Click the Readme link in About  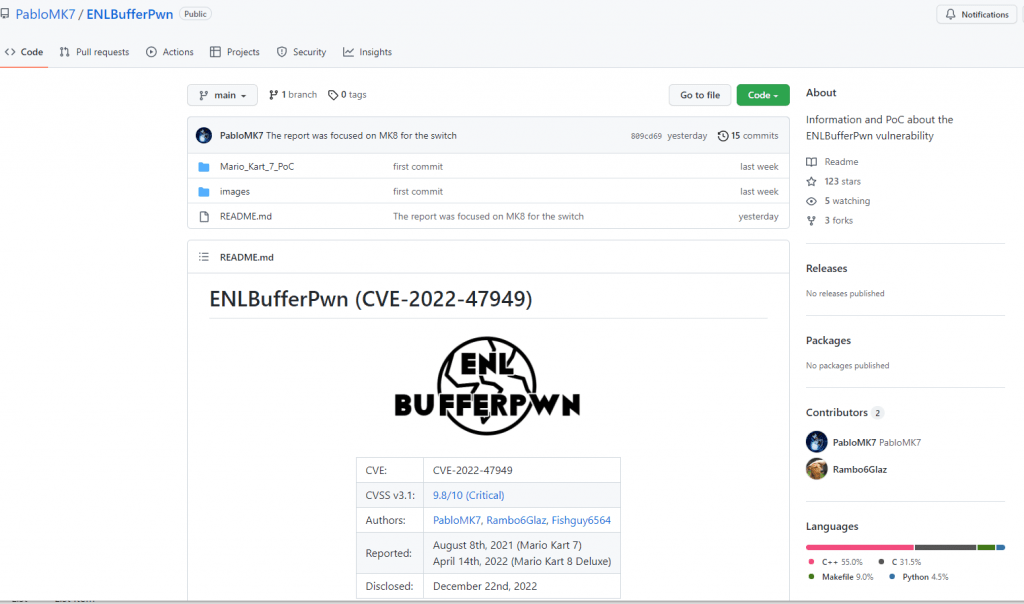[841, 162]
